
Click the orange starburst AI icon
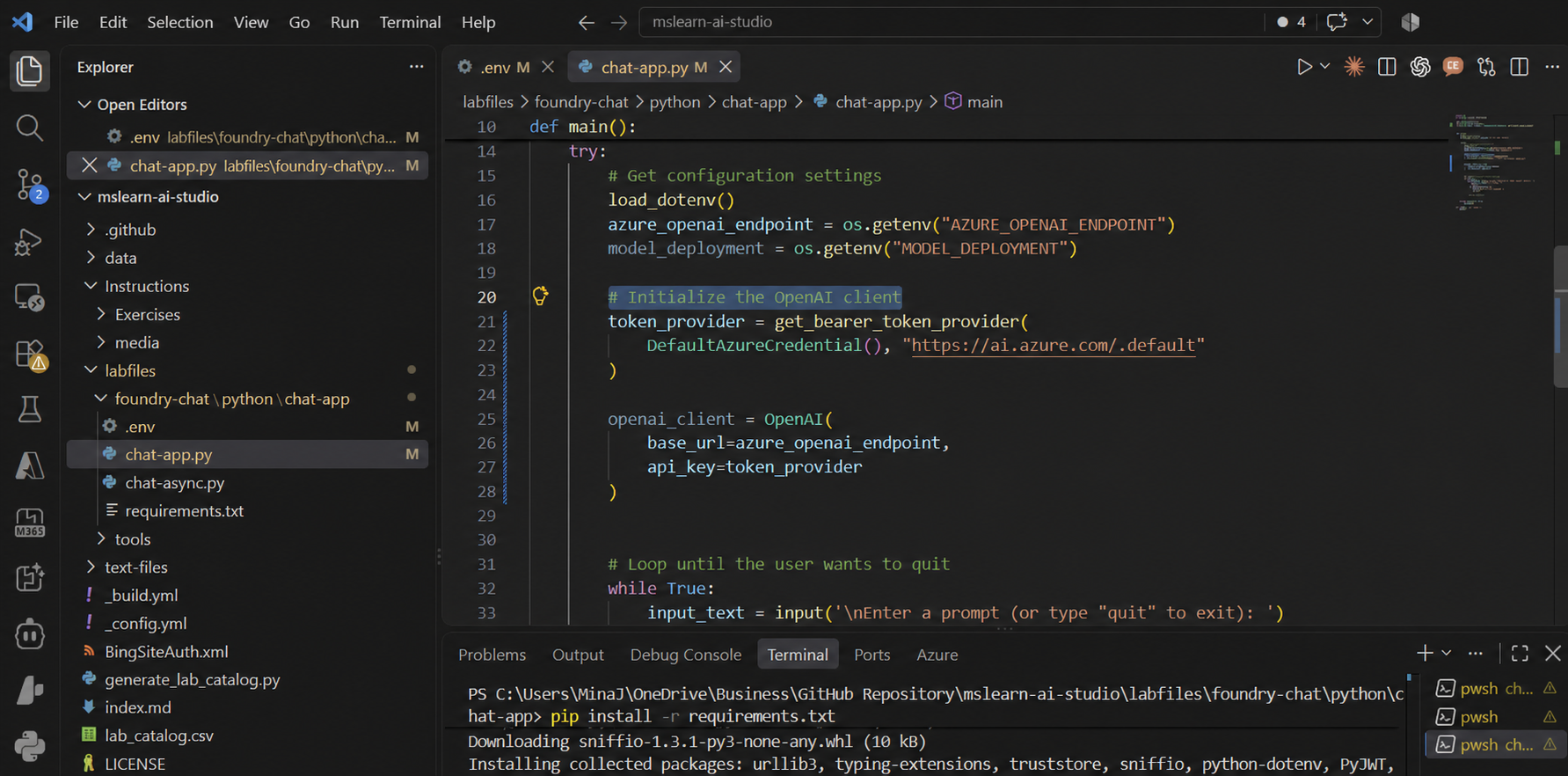pos(1354,67)
